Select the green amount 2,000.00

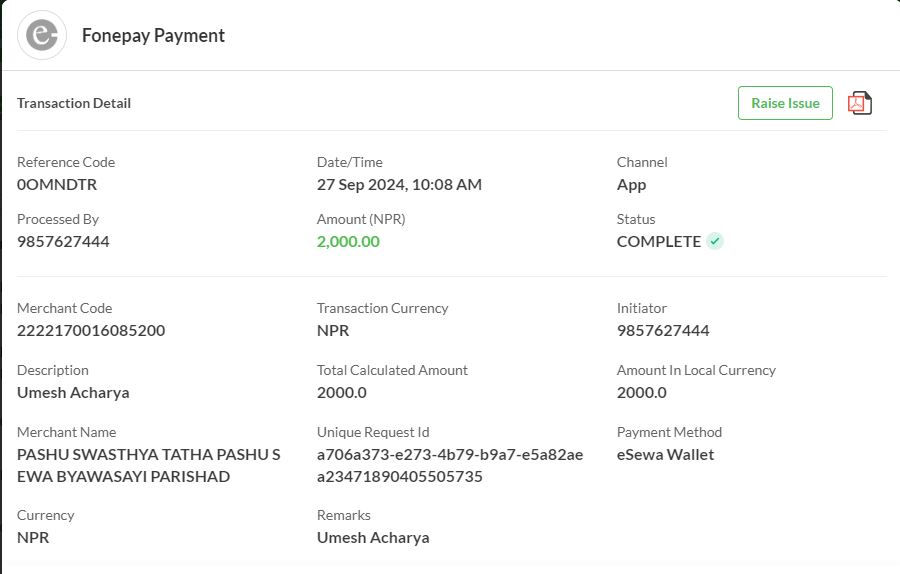point(348,242)
